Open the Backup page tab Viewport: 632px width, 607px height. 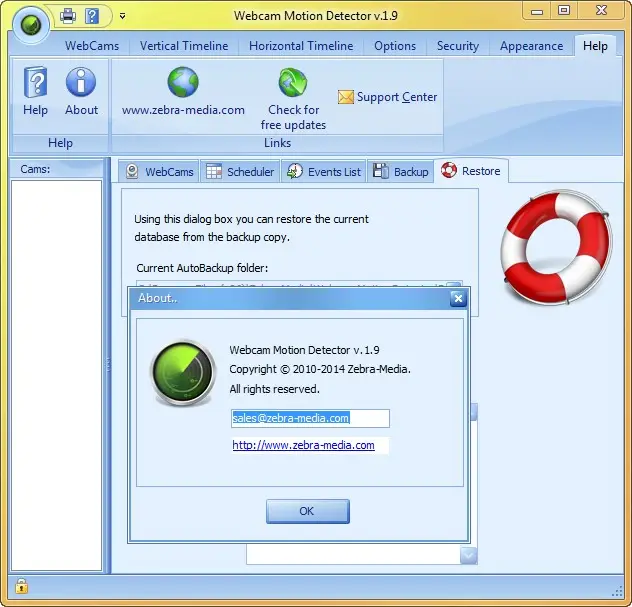(x=400, y=172)
